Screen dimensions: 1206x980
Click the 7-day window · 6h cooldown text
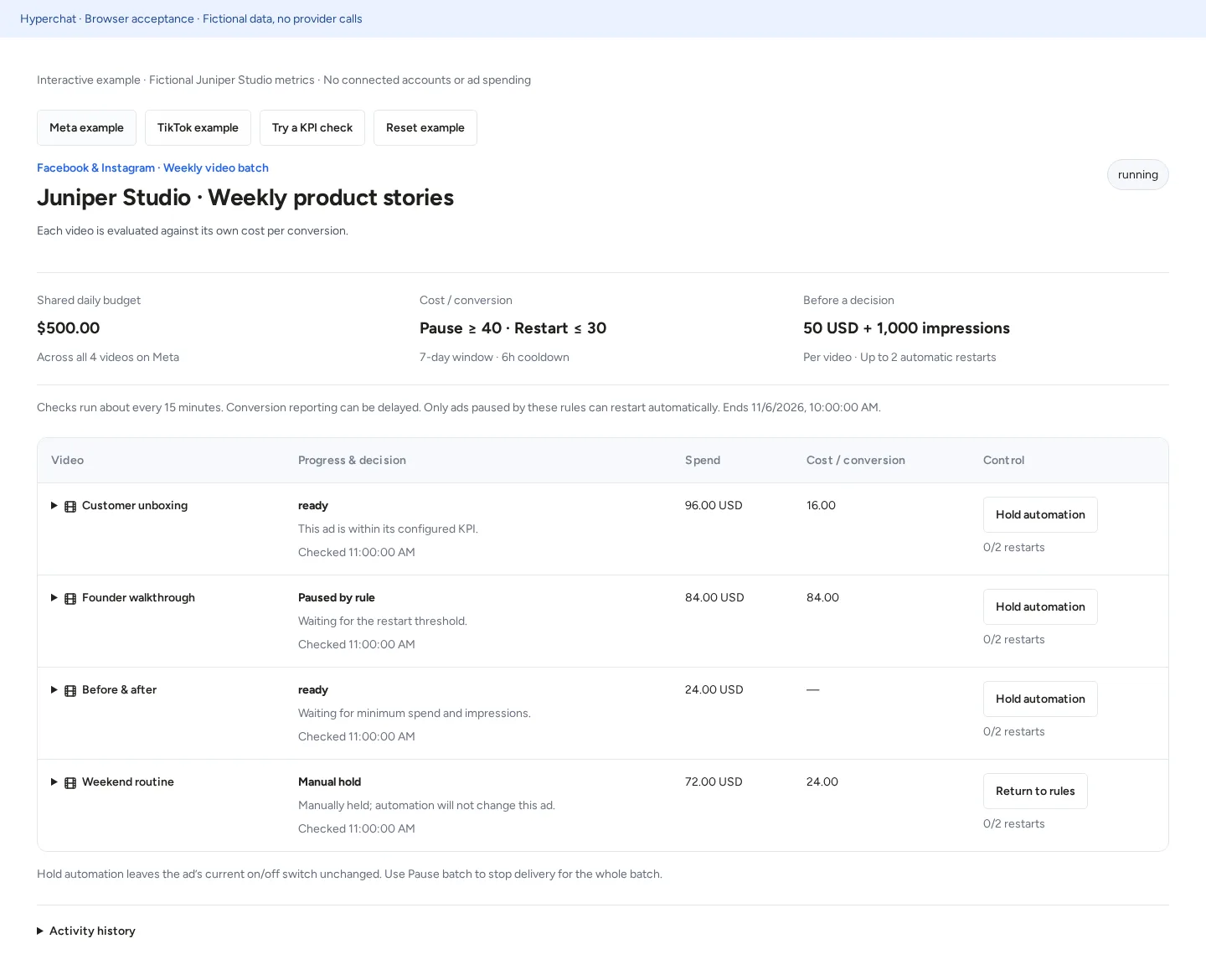494,357
